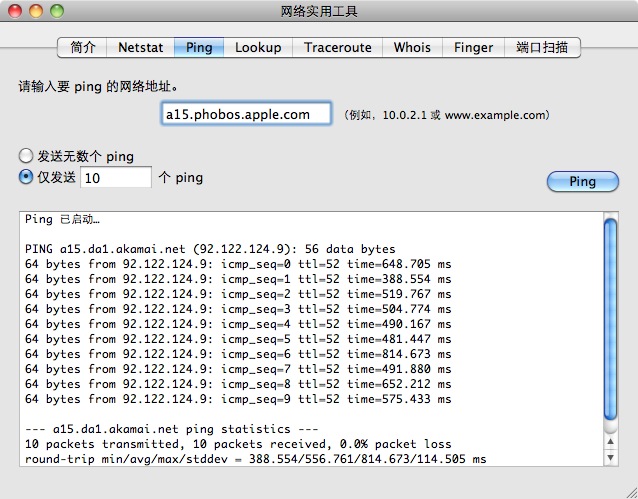Click the icmp_seq=8 result line
This screenshot has width=638, height=499.
coord(238,384)
